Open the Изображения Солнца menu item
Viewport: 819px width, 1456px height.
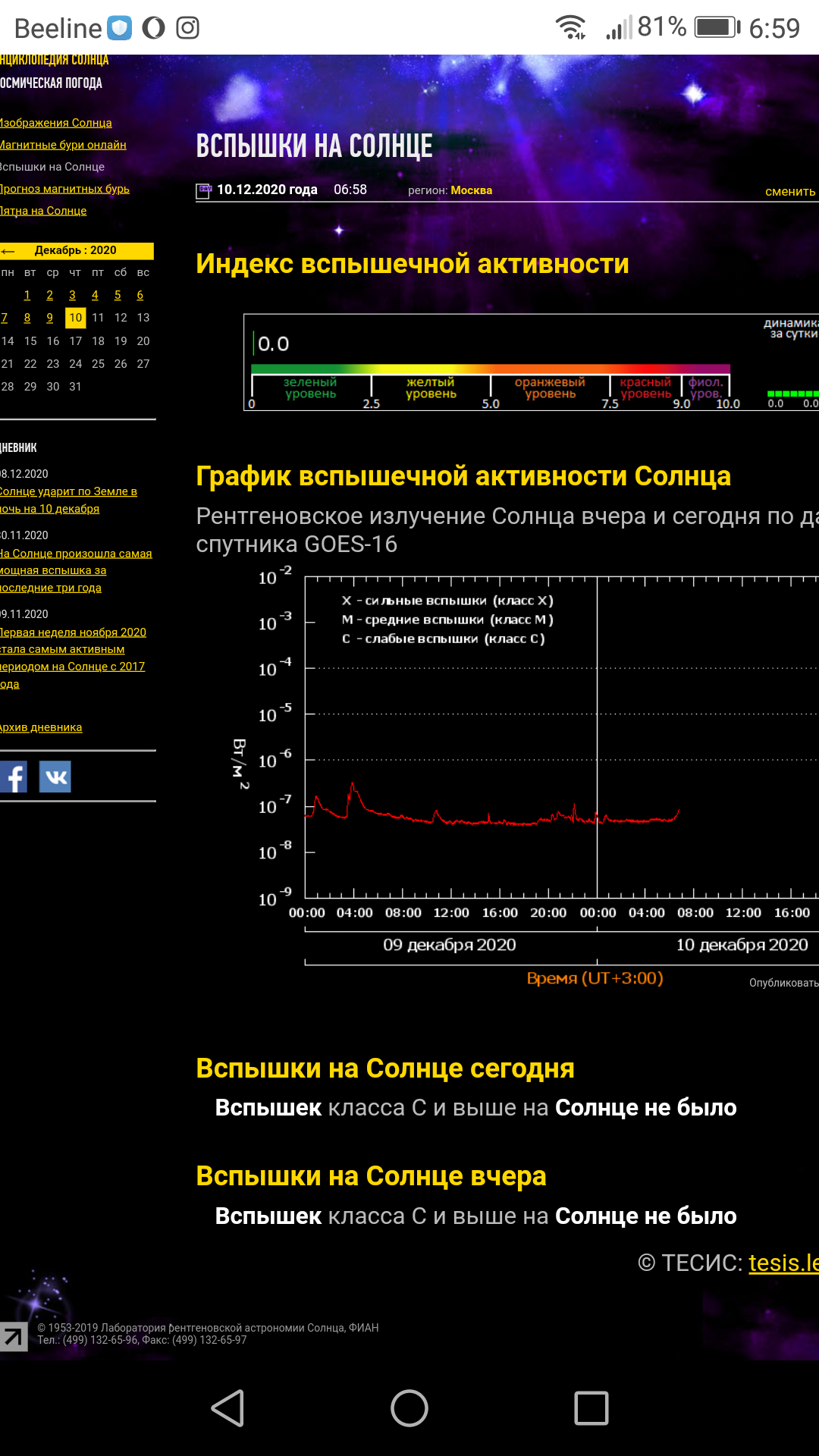(x=56, y=123)
